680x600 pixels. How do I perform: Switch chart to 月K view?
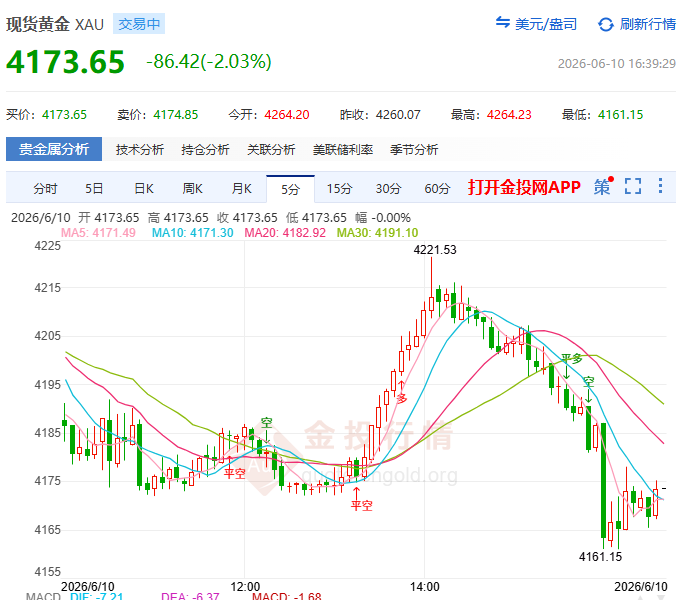[x=242, y=189]
